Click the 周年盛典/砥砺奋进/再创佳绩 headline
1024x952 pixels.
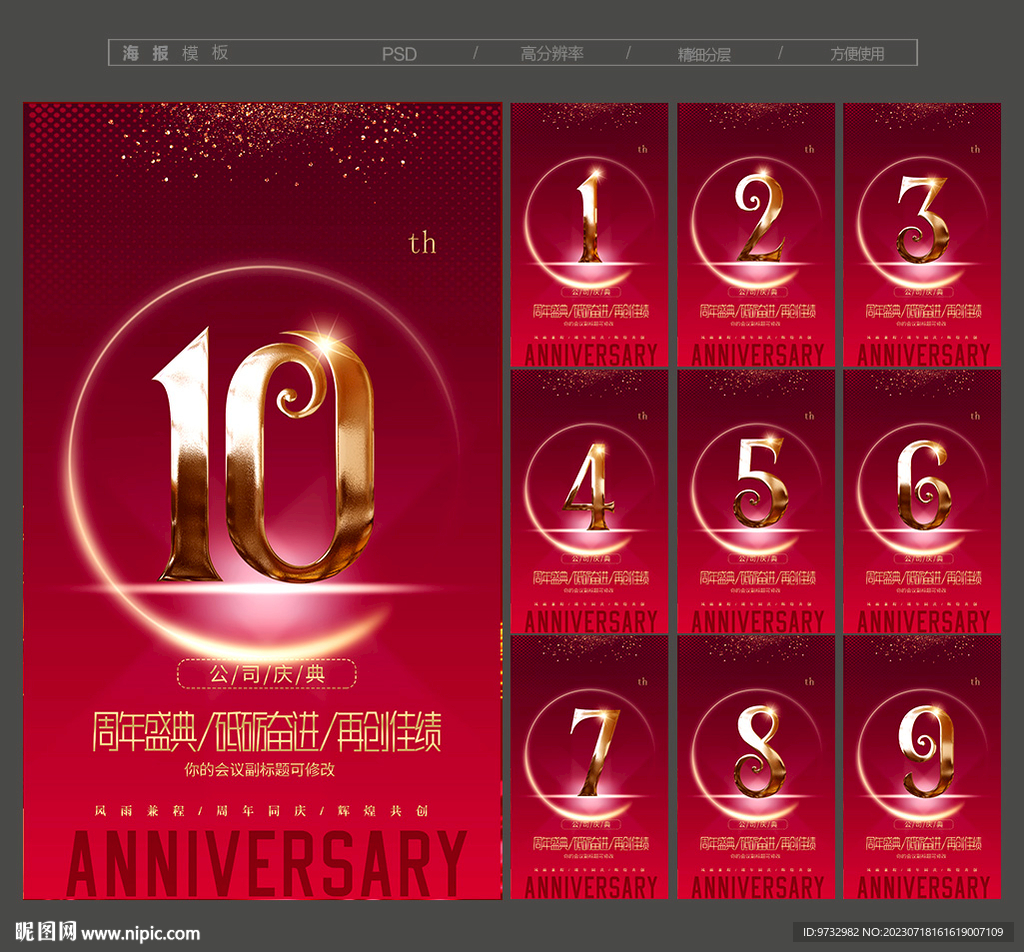pos(266,732)
